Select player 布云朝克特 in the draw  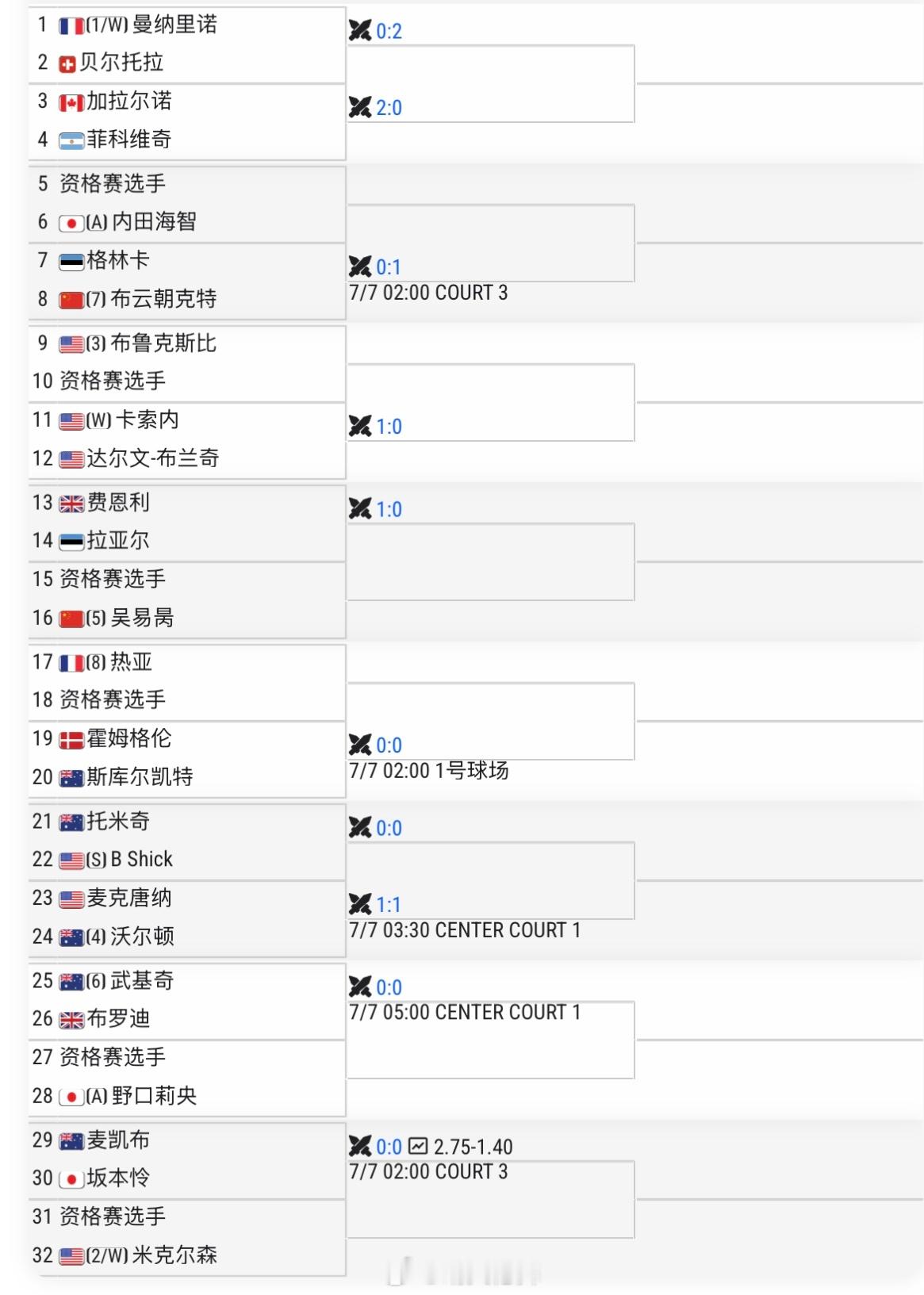163,299
